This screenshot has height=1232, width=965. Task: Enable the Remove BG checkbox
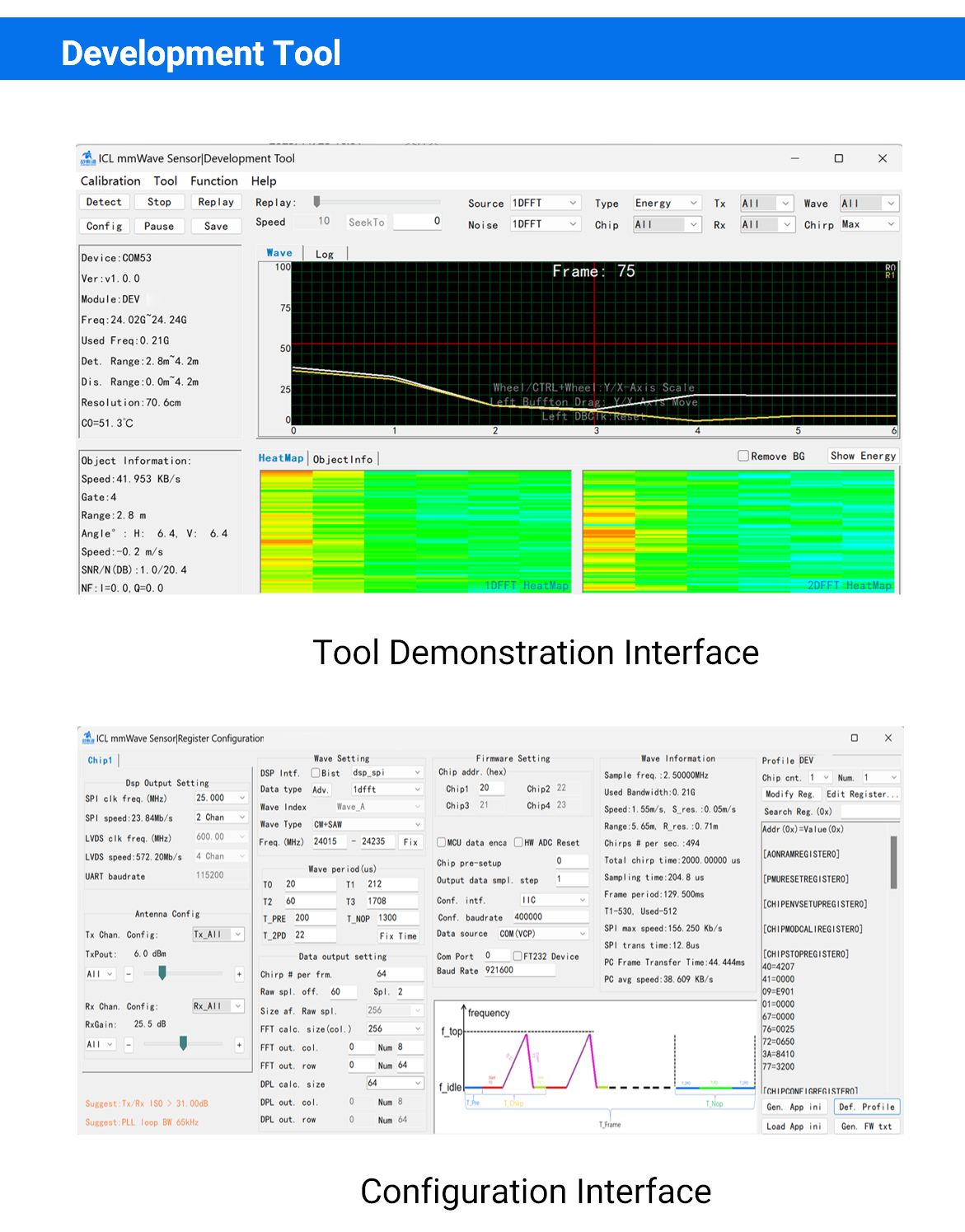[743, 456]
